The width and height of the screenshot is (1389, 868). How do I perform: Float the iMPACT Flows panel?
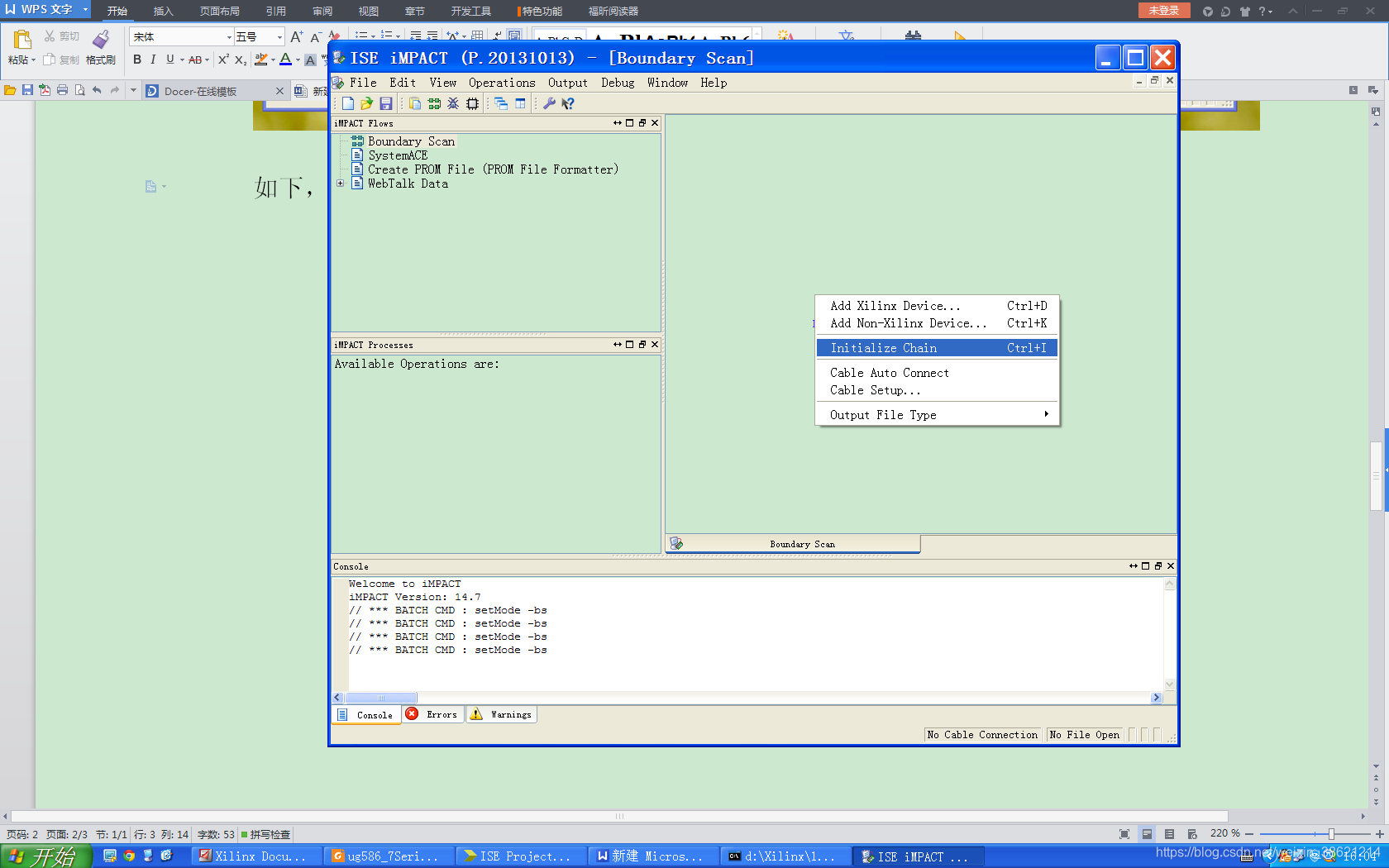(642, 123)
